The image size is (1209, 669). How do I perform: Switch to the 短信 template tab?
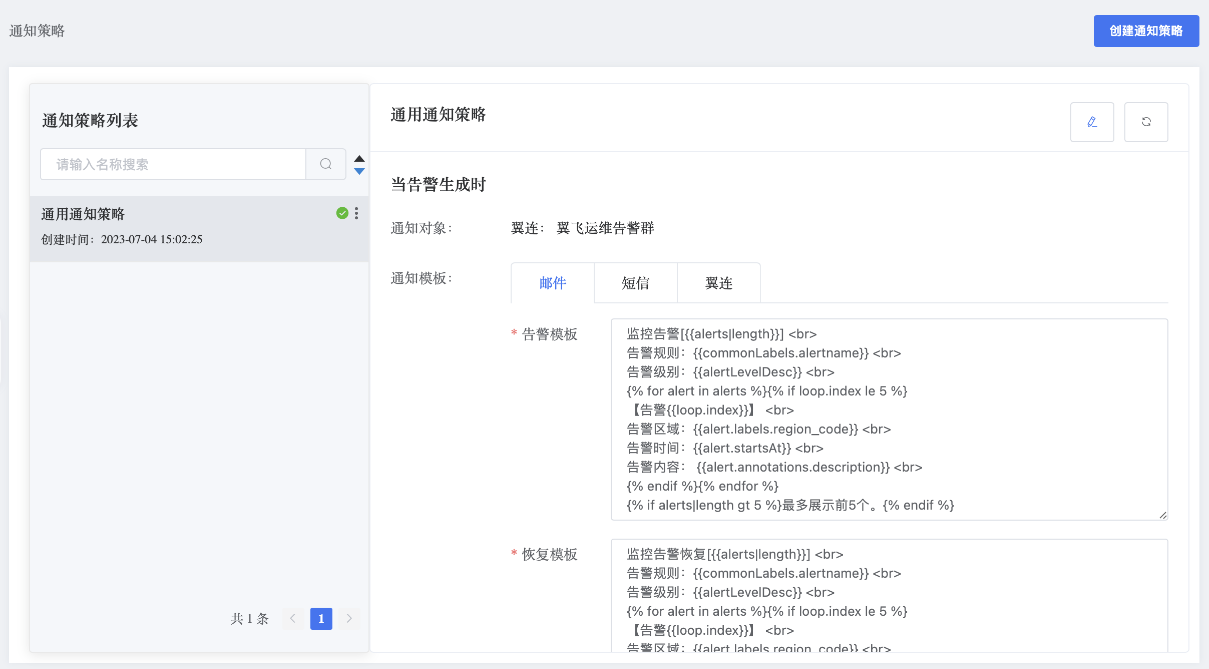635,283
